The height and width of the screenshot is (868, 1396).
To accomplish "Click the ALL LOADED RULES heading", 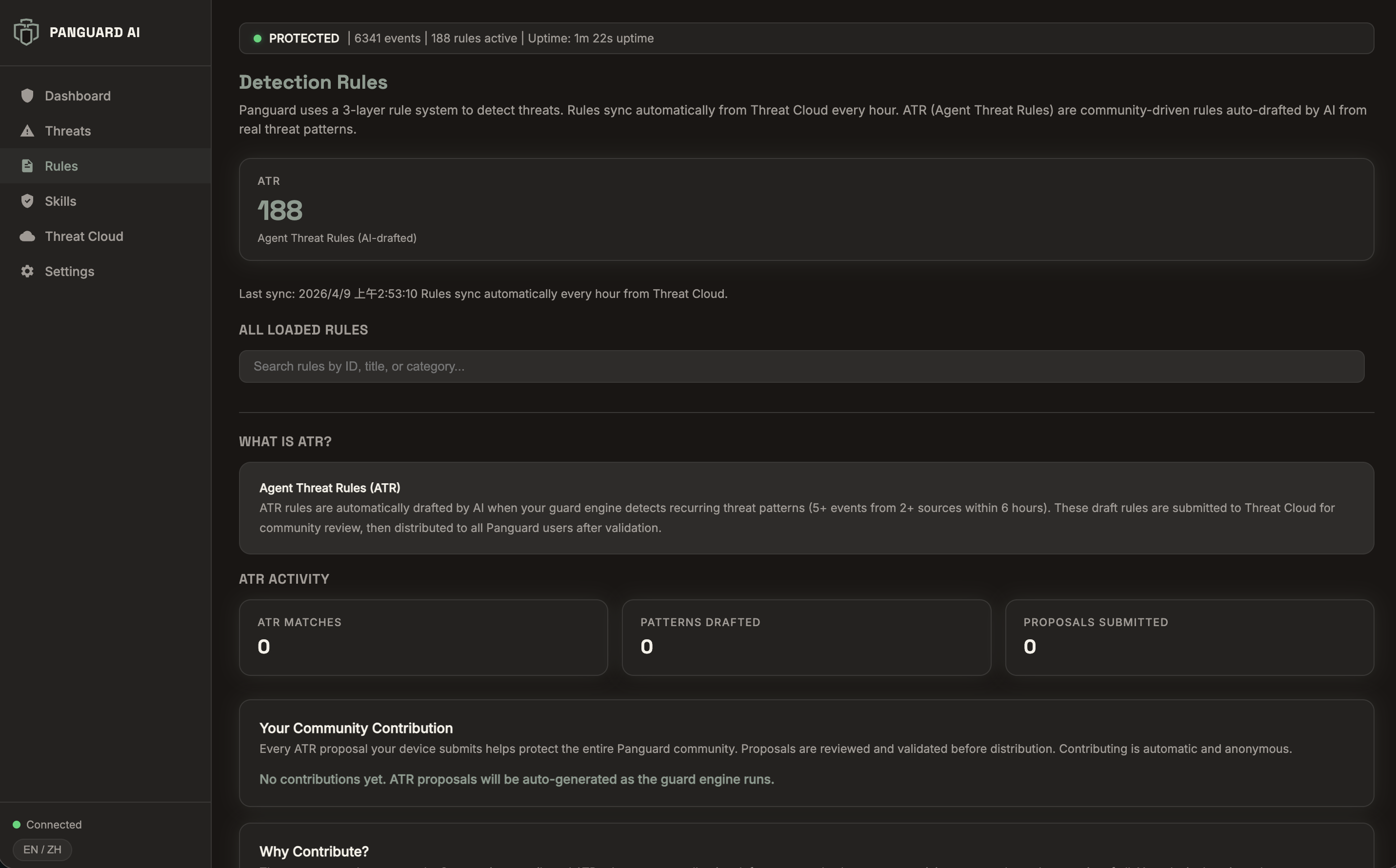I will [303, 330].
